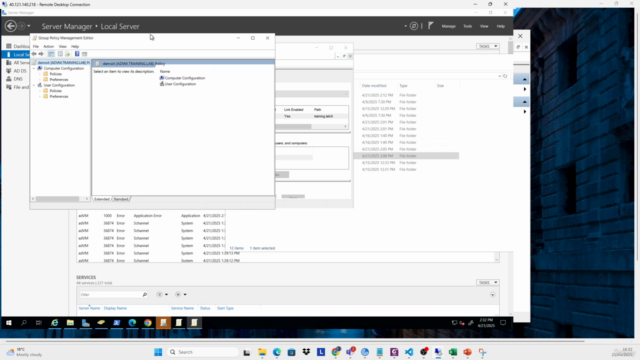Open the Tools menu in Server Manager

[x=467, y=26]
